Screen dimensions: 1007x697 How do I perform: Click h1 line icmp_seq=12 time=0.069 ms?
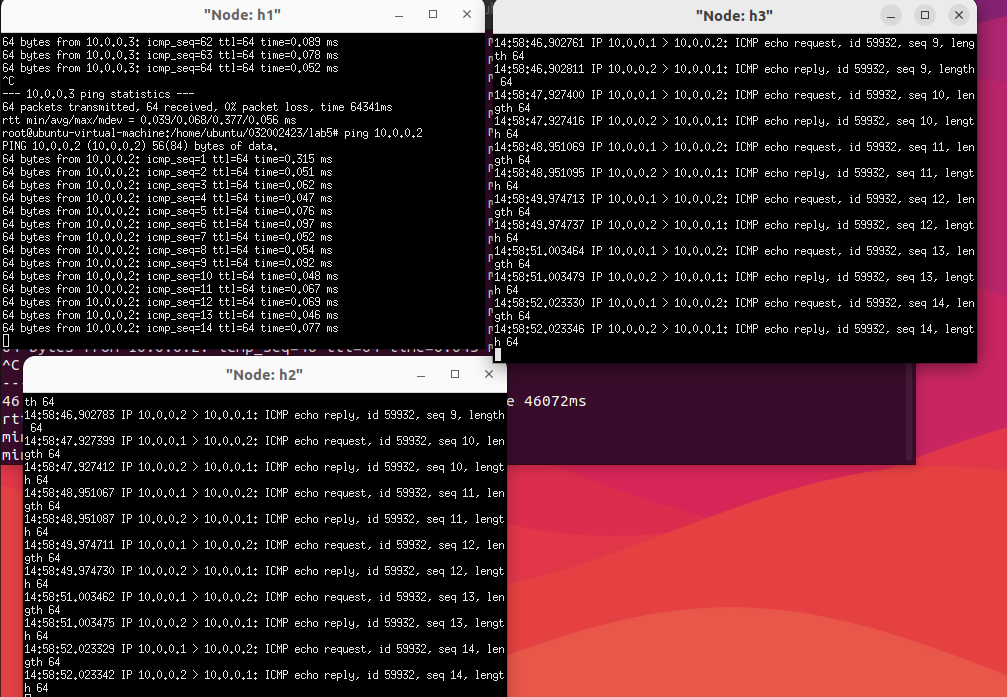point(170,303)
